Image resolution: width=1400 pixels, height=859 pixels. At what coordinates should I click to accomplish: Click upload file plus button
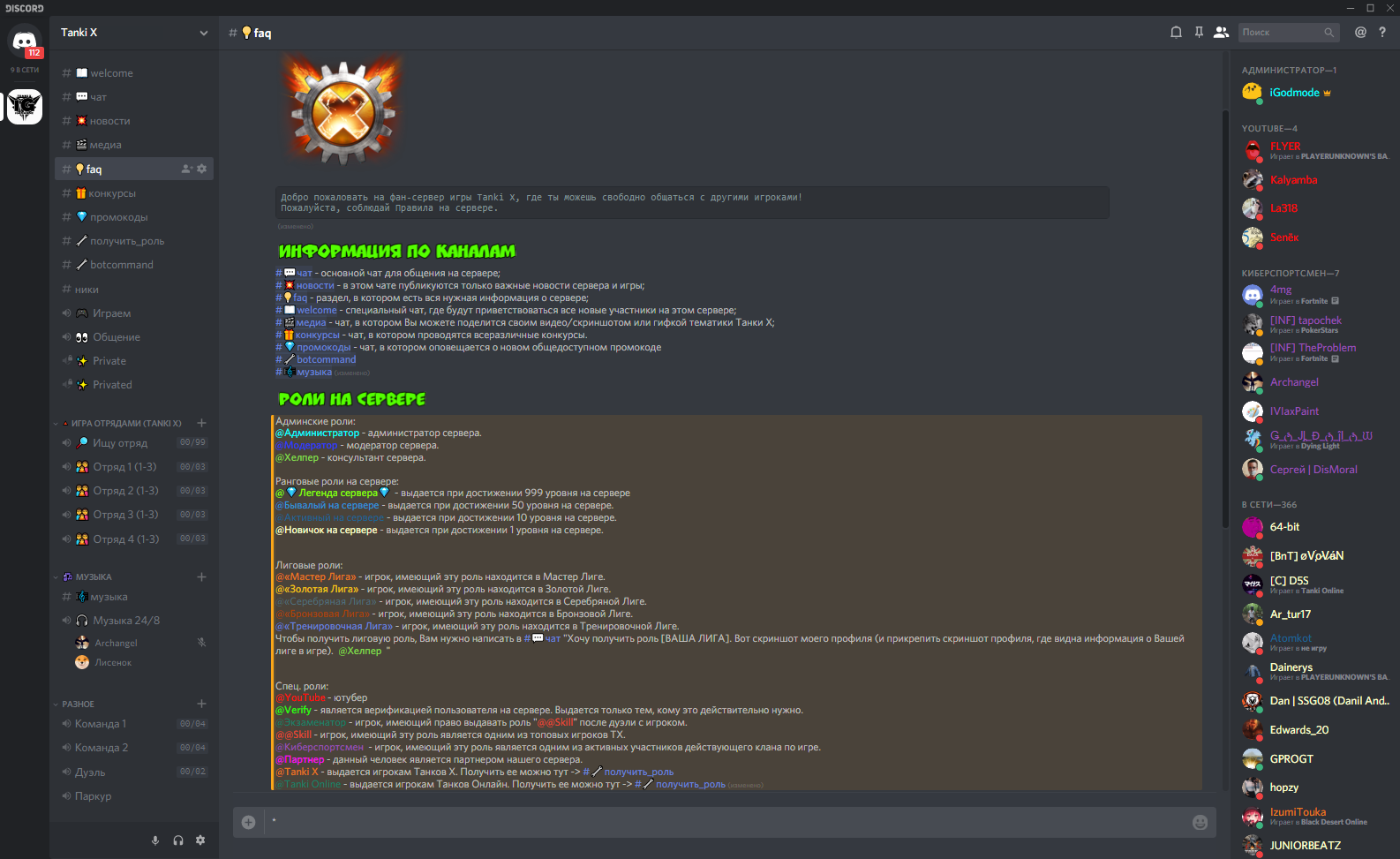coord(249,822)
